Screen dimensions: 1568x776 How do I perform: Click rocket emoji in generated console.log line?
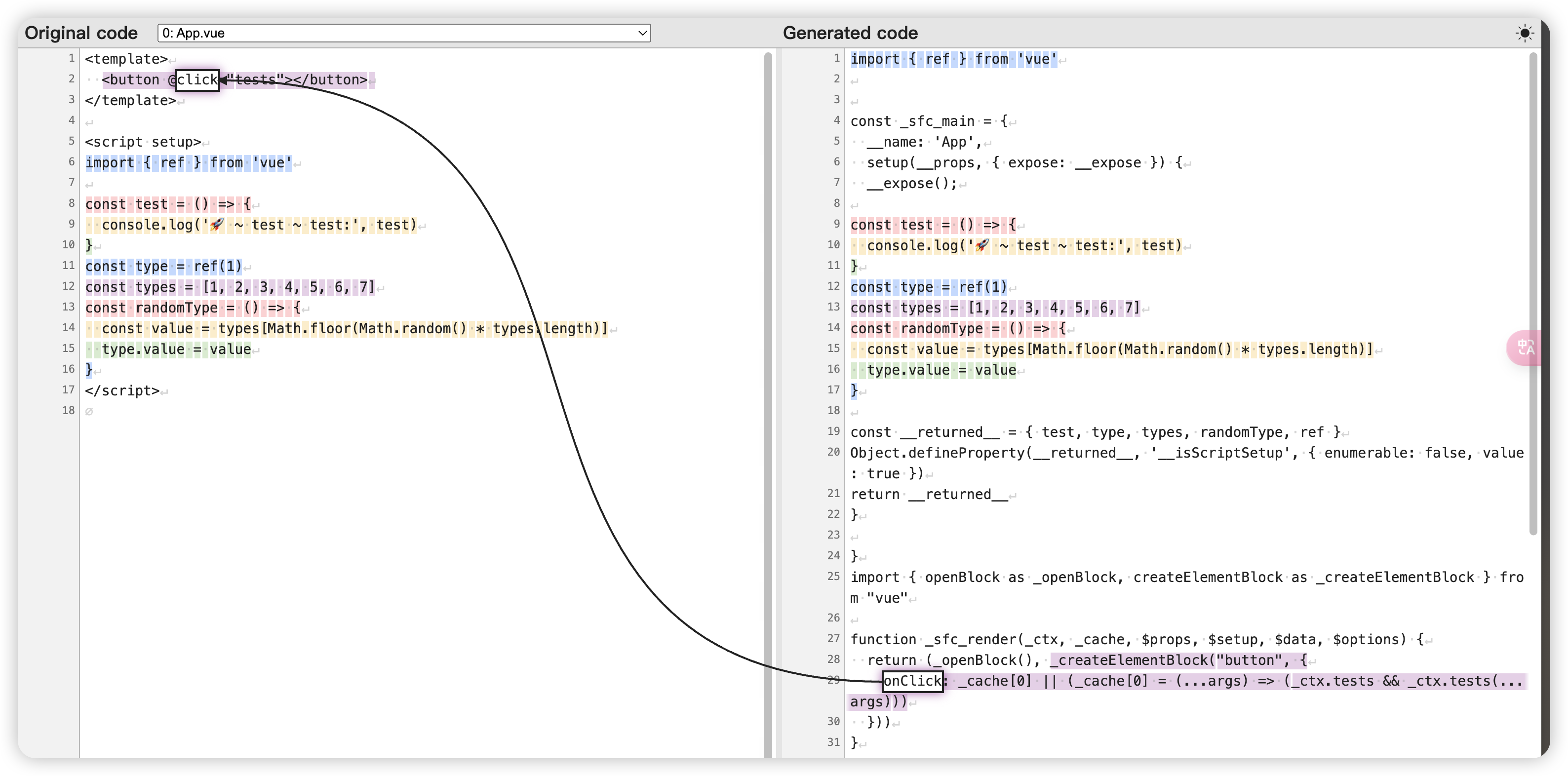pyautogui.click(x=982, y=246)
